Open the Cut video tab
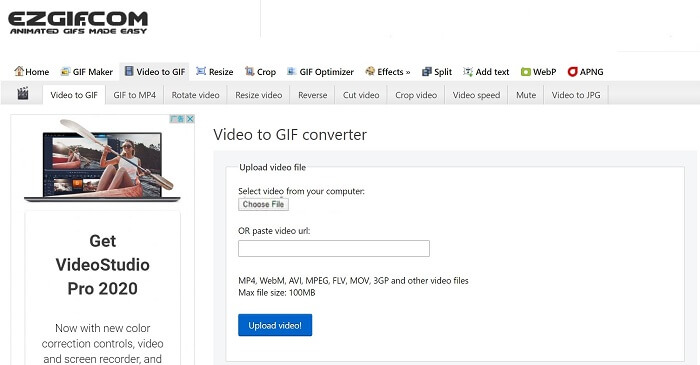Viewport: 700px width, 365px height. (x=361, y=95)
